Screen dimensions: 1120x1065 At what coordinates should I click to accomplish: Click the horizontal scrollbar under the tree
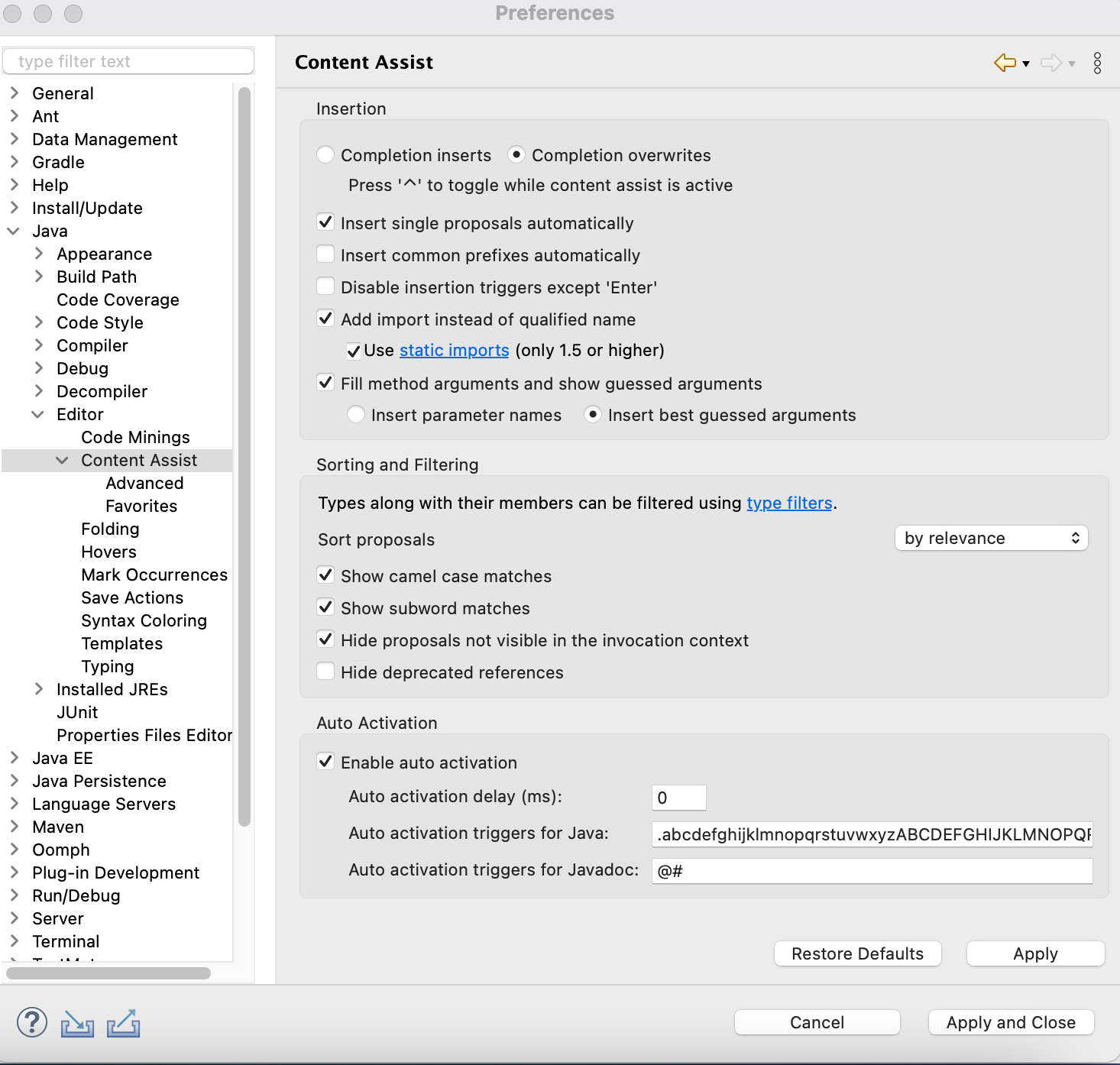coord(108,973)
